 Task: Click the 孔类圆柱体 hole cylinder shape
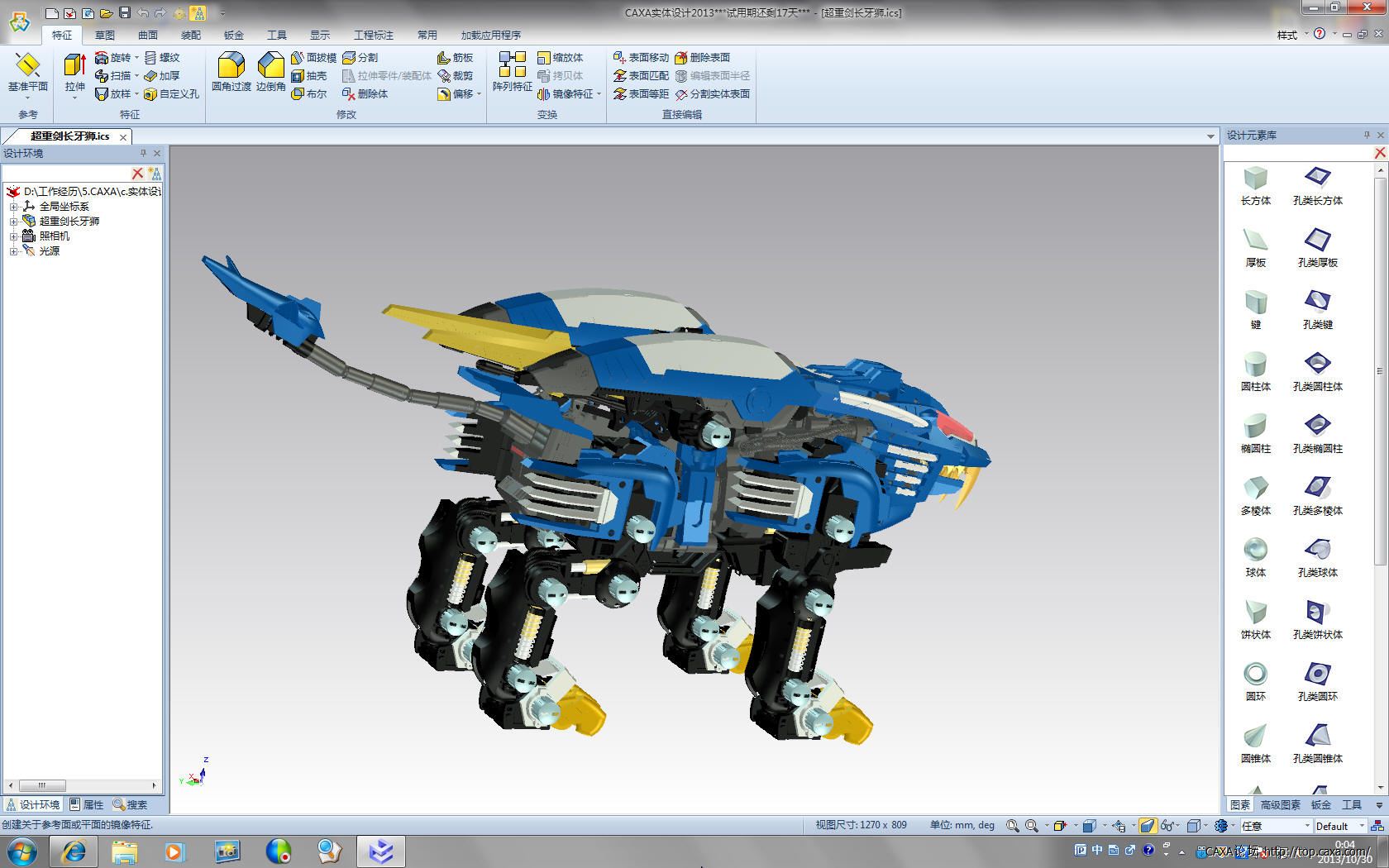point(1317,372)
